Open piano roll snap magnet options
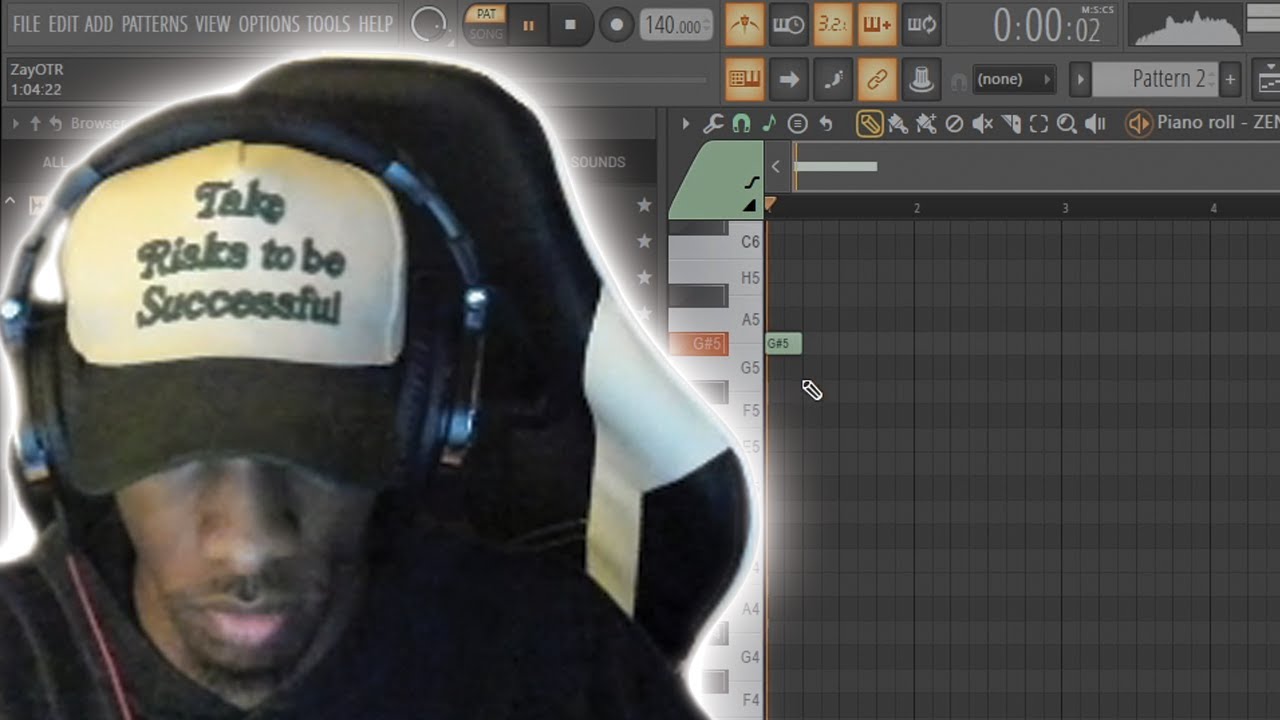This screenshot has width=1280, height=720. click(741, 124)
